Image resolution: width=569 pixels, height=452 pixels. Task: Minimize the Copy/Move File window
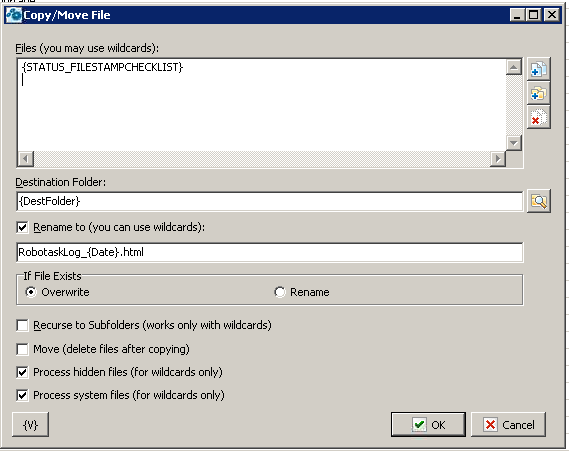517,15
